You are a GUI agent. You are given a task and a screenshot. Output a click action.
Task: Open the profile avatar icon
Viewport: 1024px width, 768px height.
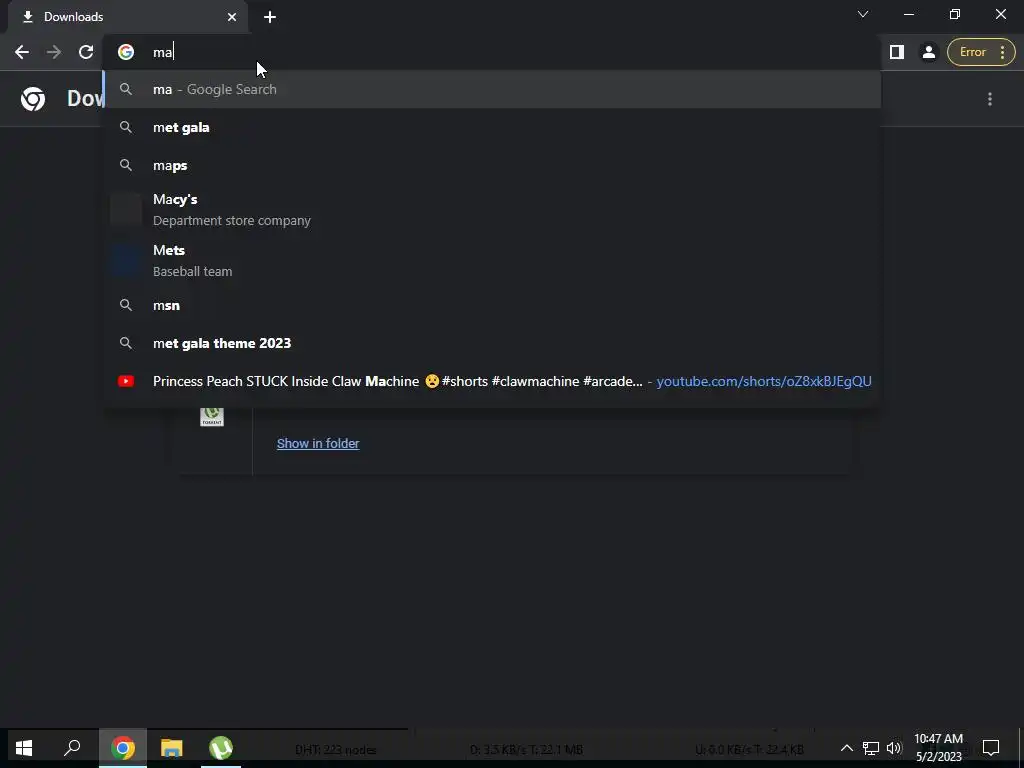(928, 52)
